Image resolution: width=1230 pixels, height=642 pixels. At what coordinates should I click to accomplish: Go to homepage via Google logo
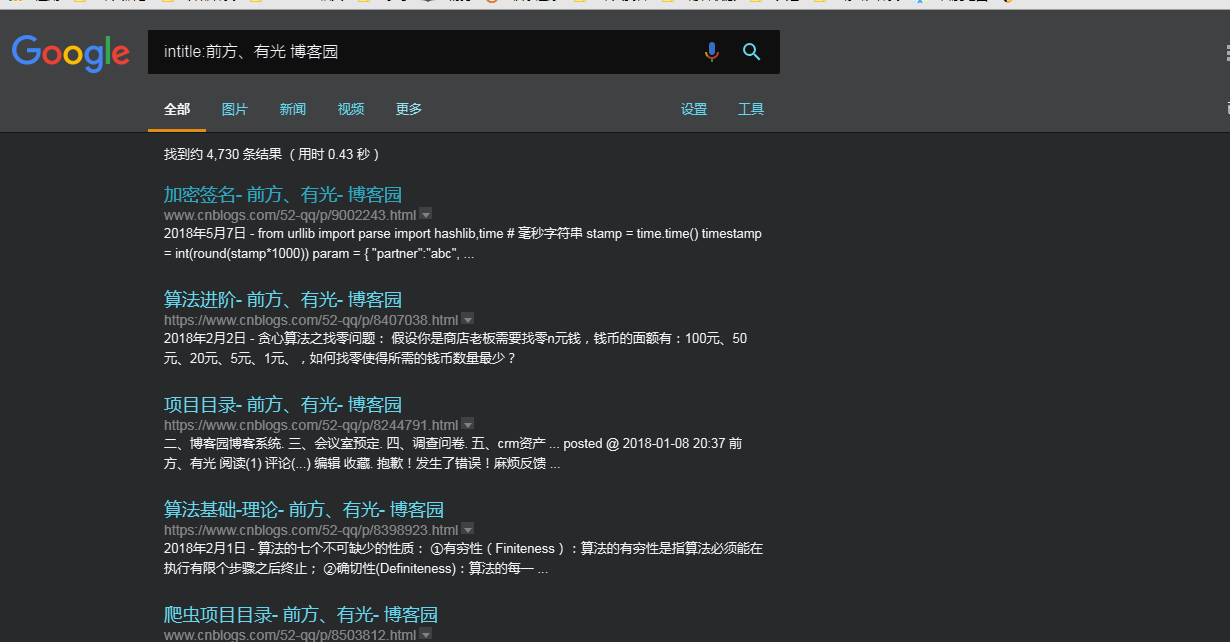pyautogui.click(x=71, y=53)
